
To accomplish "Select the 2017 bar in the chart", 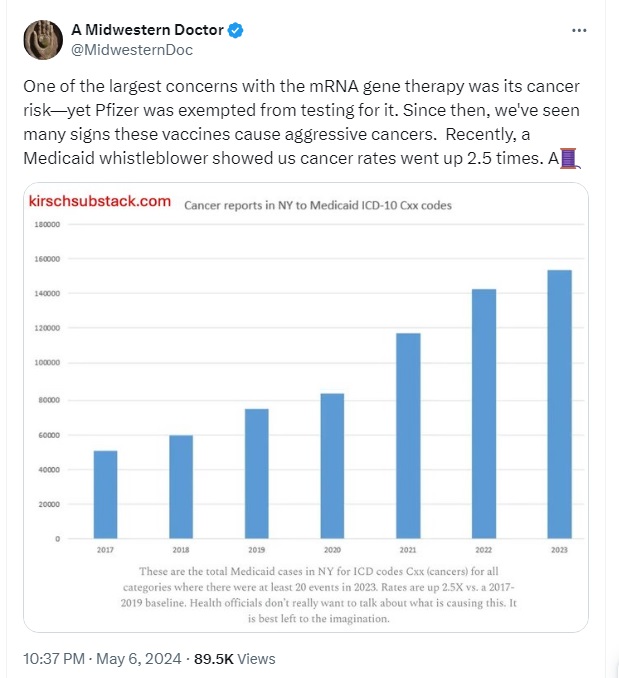I will (105, 495).
